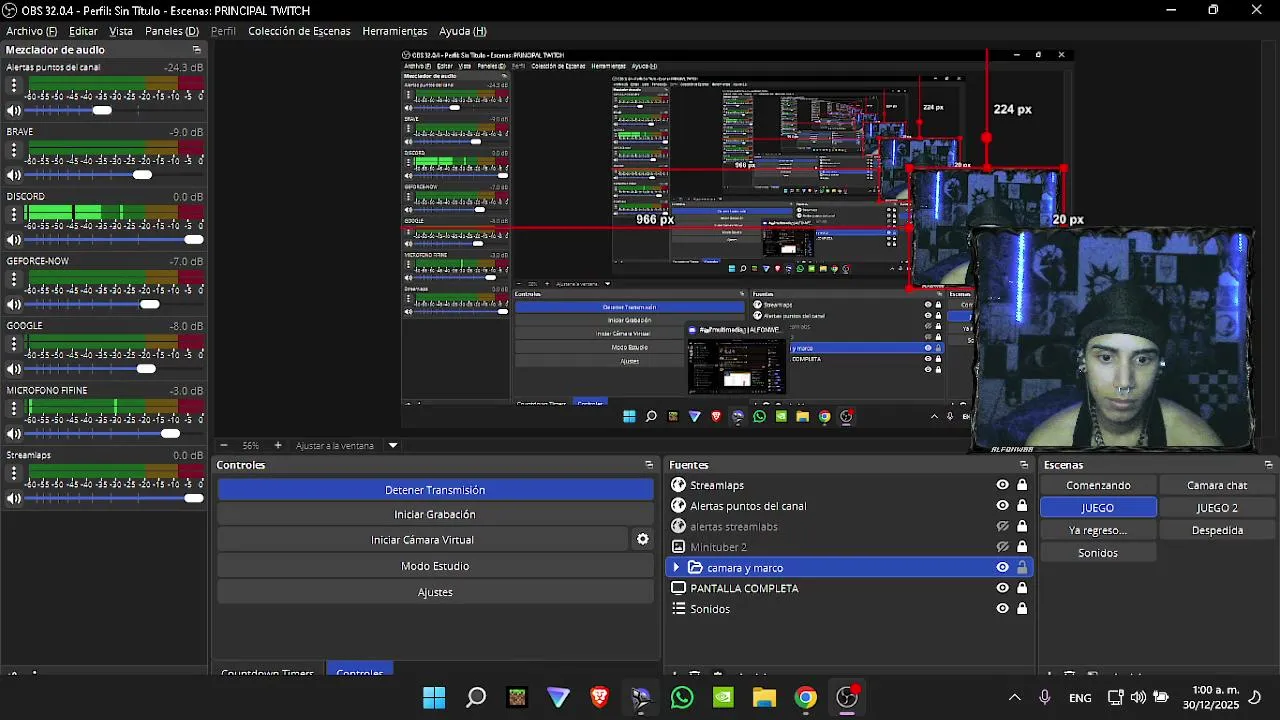
Task: Show the alertas streamlabs source
Action: pyautogui.click(x=1002, y=526)
